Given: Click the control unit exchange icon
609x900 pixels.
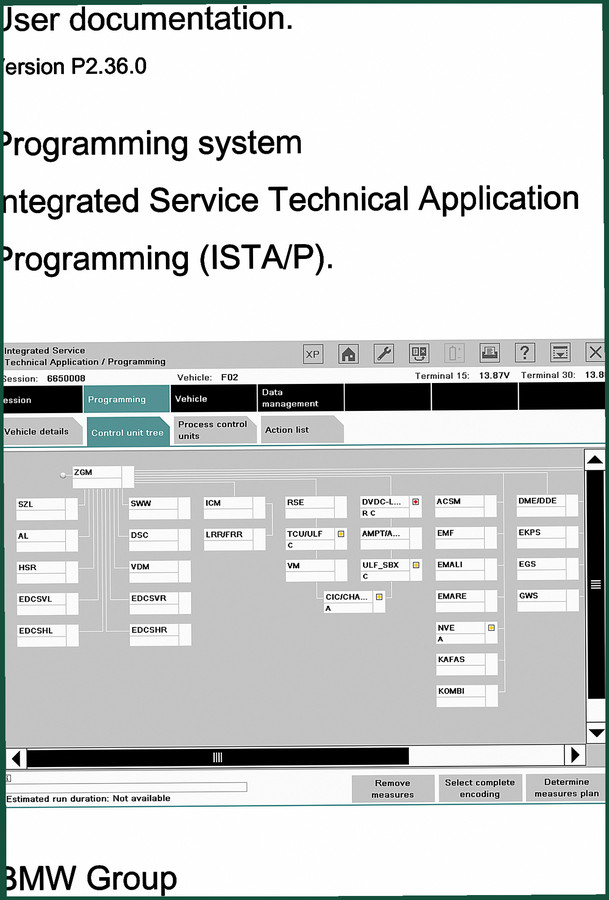Looking at the screenshot, I should (419, 354).
